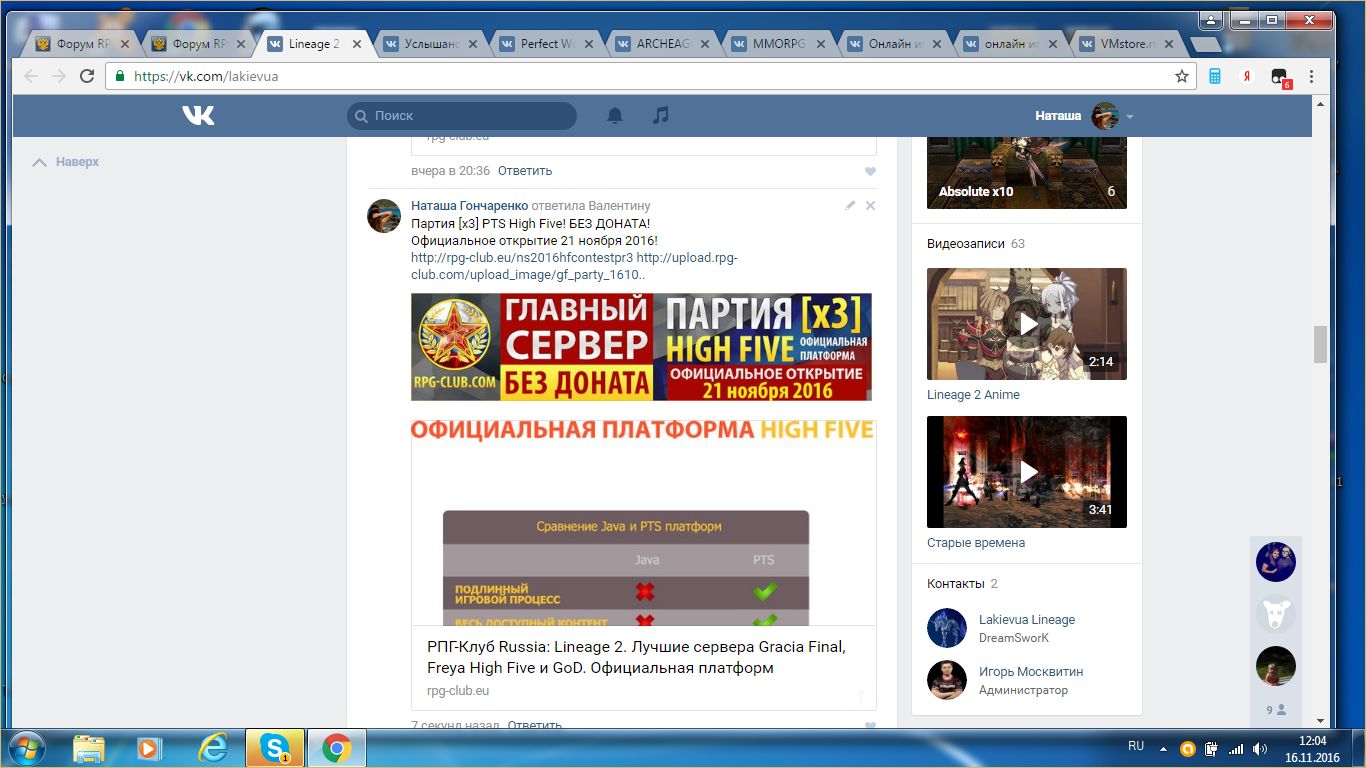
Task: Open VK notifications bell
Action: click(615, 116)
